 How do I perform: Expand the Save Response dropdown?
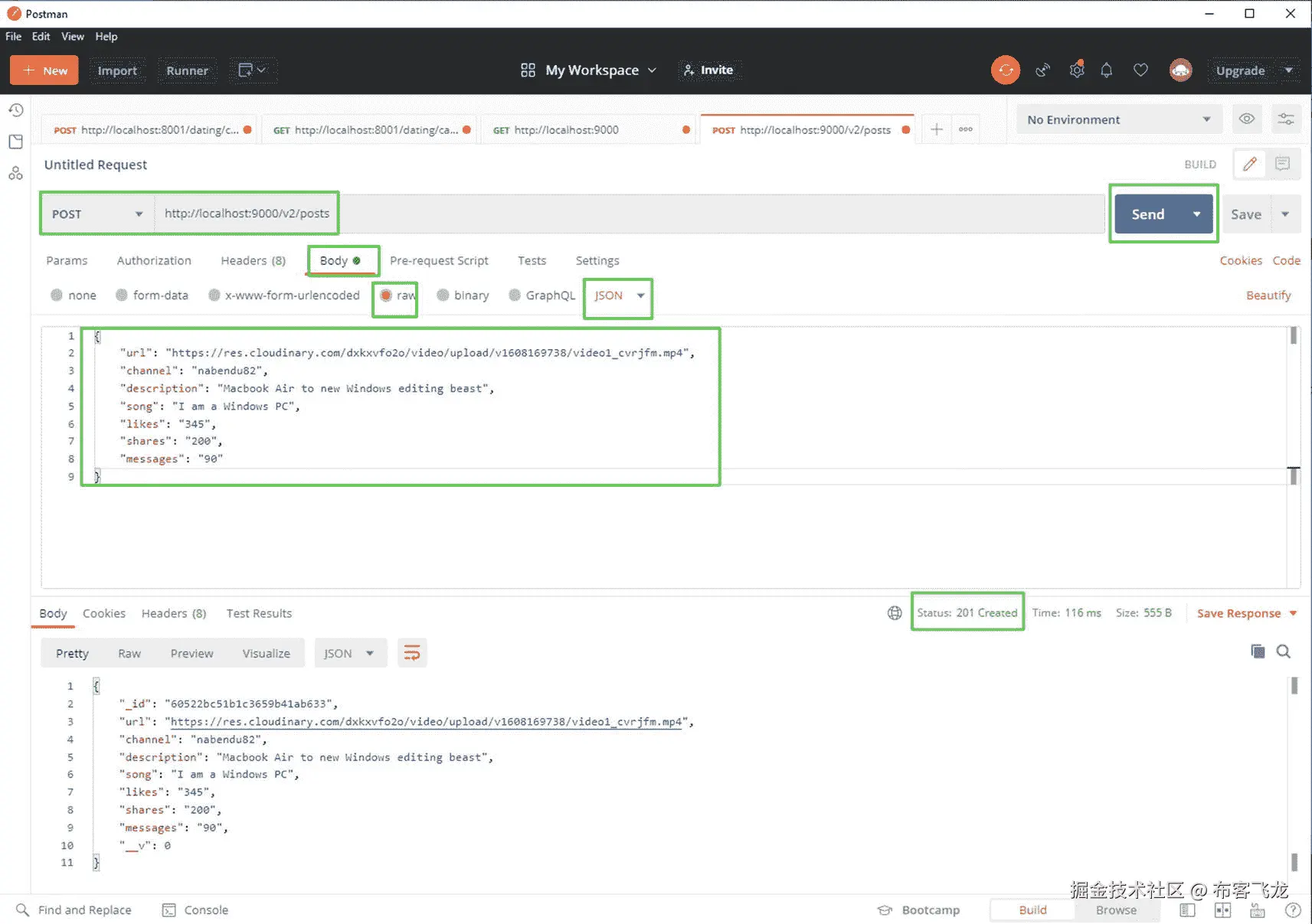[1294, 613]
